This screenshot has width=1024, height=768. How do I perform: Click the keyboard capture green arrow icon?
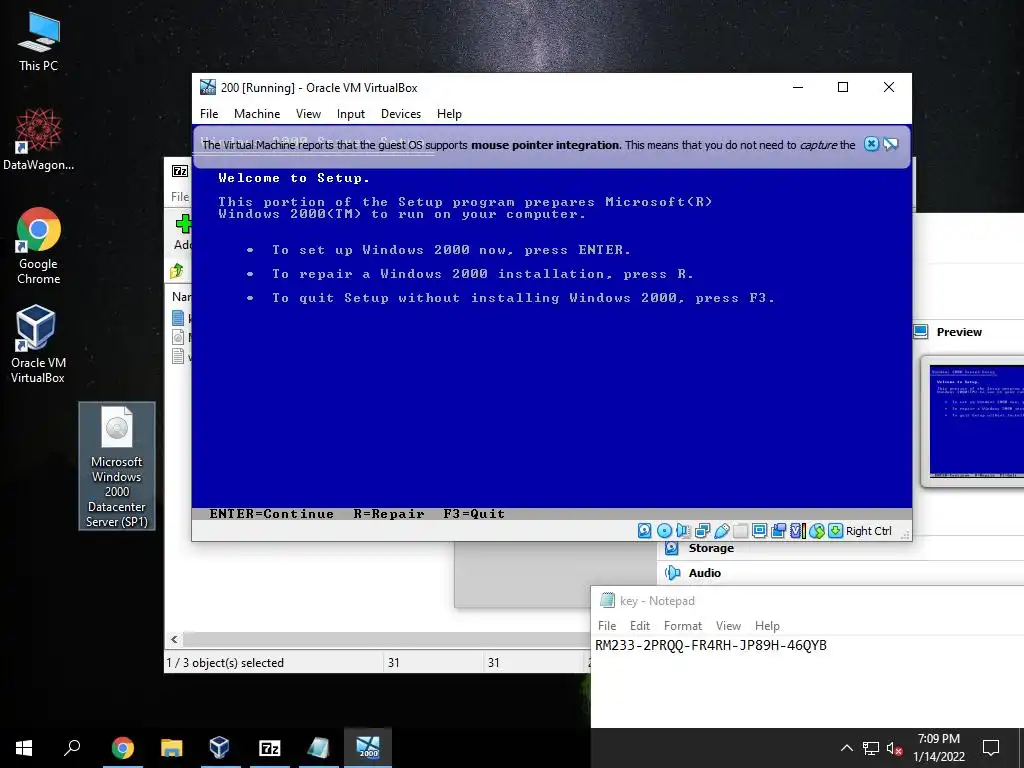[835, 531]
